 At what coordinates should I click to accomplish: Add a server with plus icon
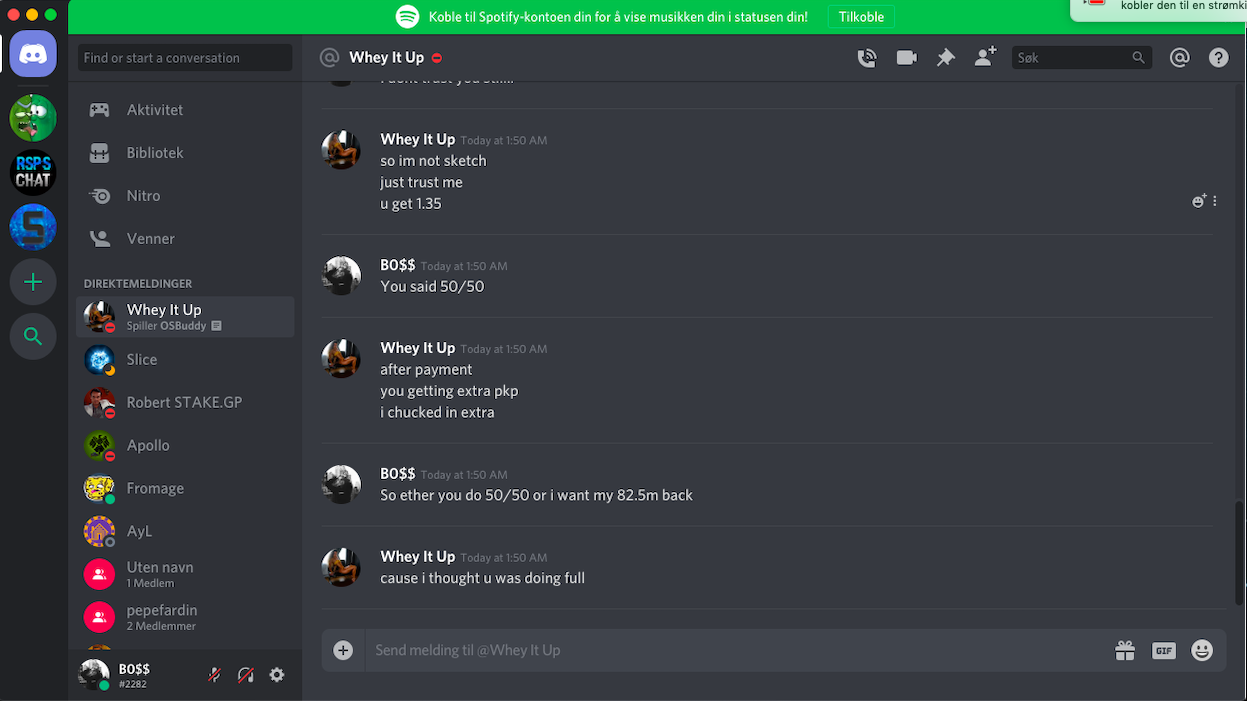[x=33, y=282]
